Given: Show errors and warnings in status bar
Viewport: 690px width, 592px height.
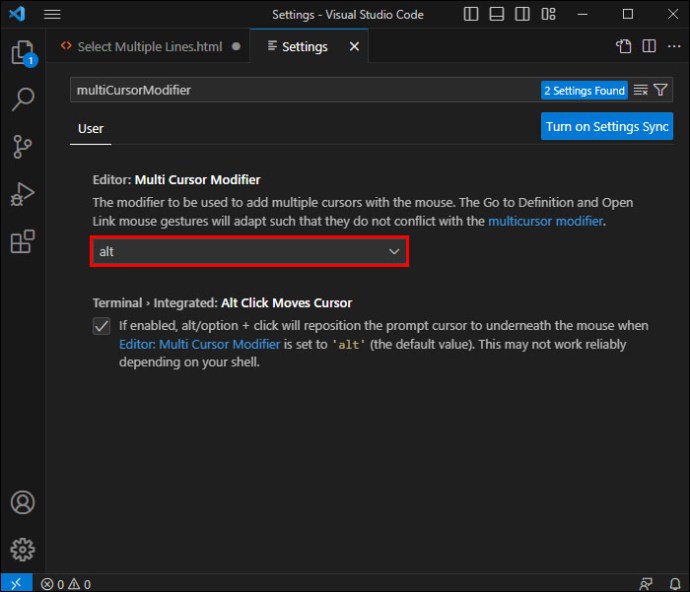Looking at the screenshot, I should click(x=66, y=584).
